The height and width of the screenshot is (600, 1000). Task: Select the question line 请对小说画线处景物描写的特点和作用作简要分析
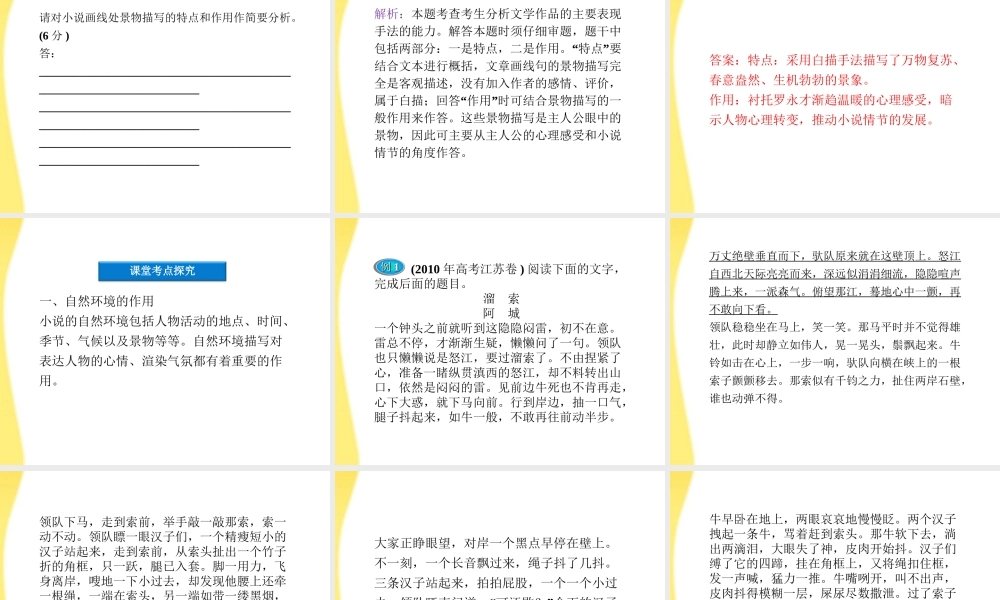(168, 18)
